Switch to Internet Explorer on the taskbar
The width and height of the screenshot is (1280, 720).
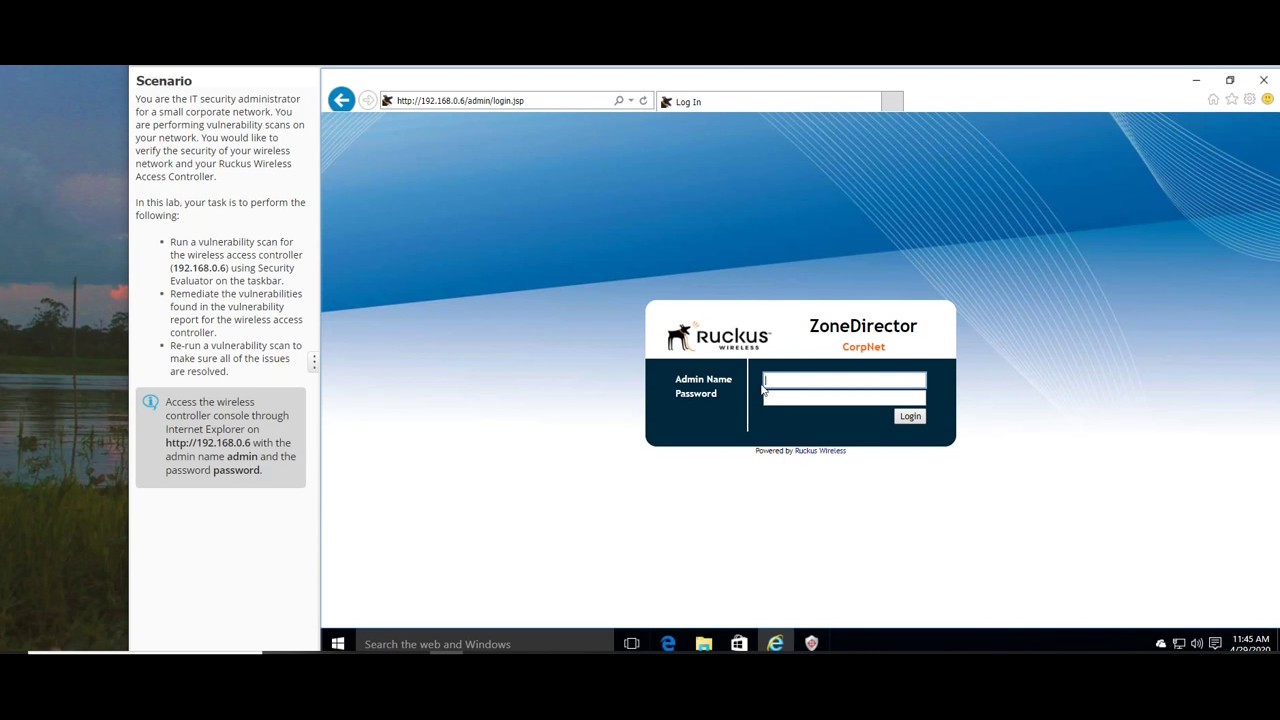(775, 644)
